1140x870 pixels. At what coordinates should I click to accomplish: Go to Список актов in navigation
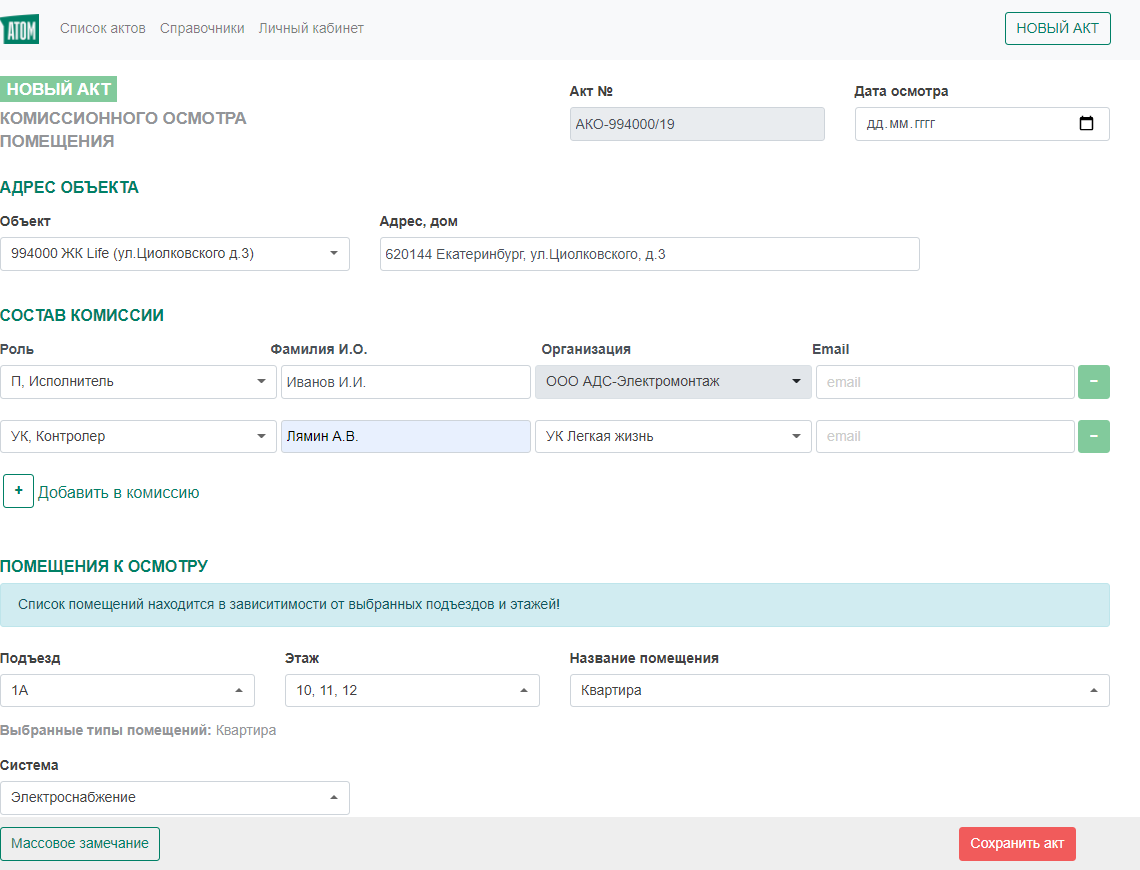(x=102, y=29)
